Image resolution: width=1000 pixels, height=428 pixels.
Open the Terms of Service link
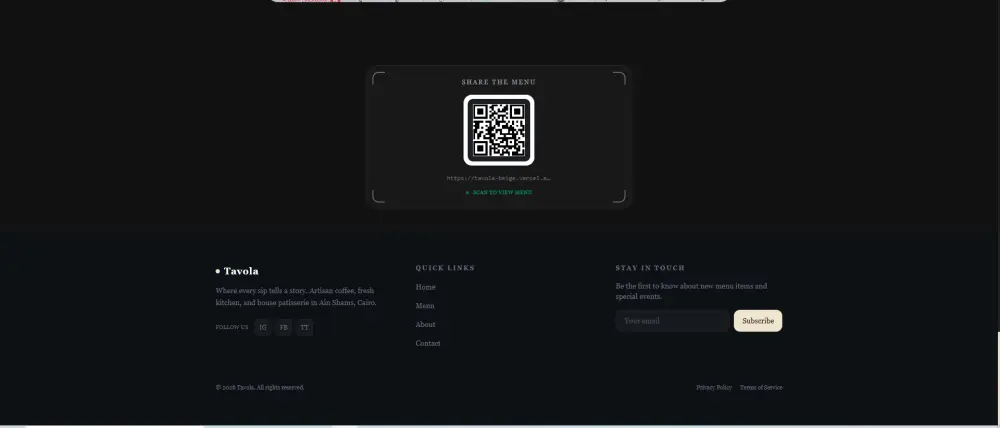point(761,387)
